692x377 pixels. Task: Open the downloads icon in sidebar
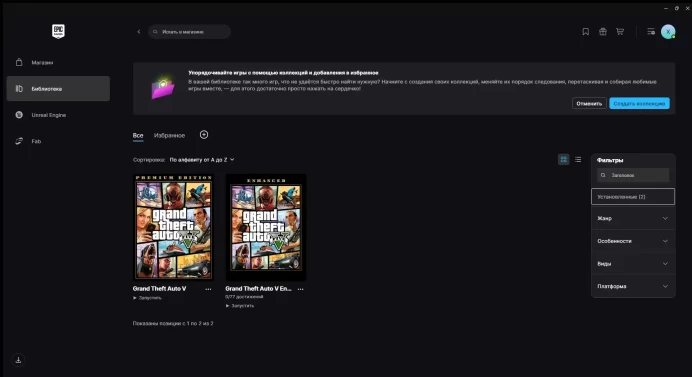[19, 360]
